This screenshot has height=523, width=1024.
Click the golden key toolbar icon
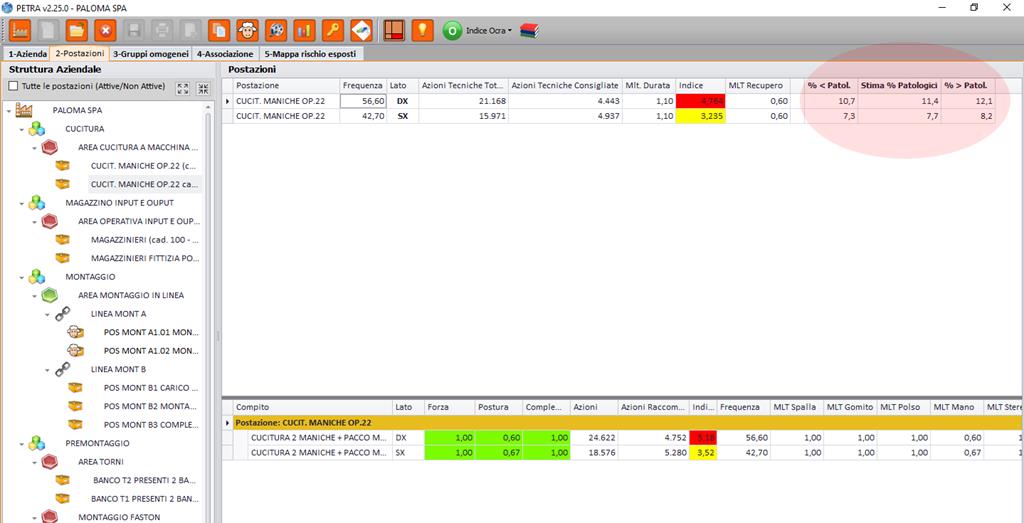pos(333,30)
